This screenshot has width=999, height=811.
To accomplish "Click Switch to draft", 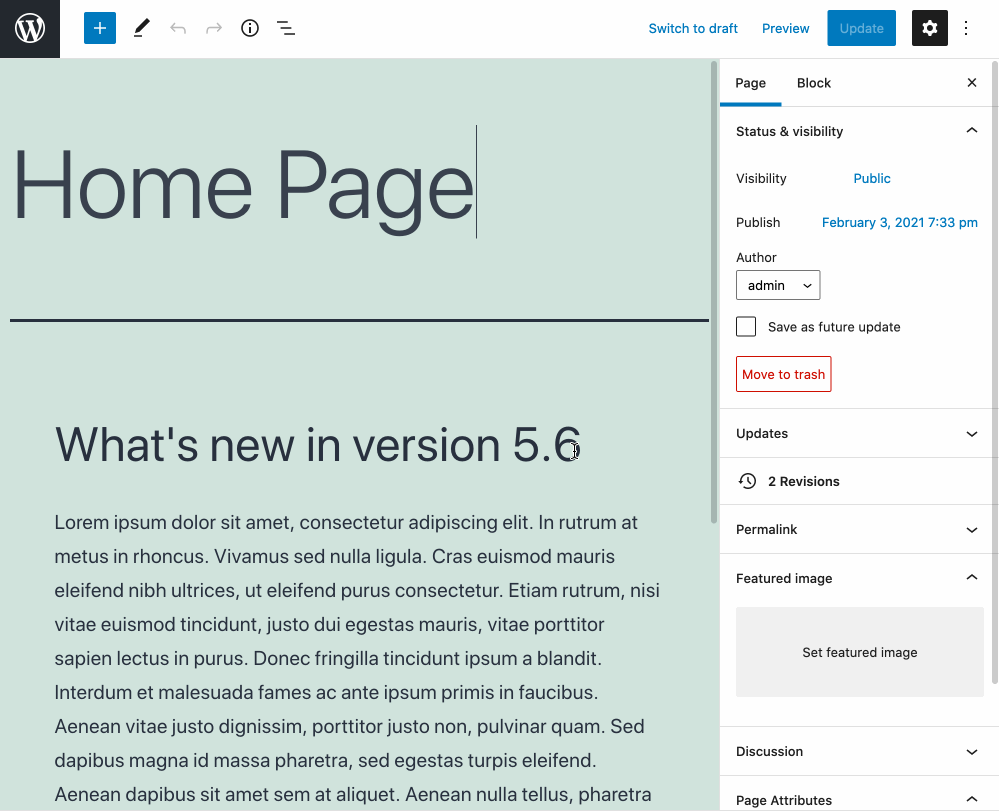I will [693, 28].
